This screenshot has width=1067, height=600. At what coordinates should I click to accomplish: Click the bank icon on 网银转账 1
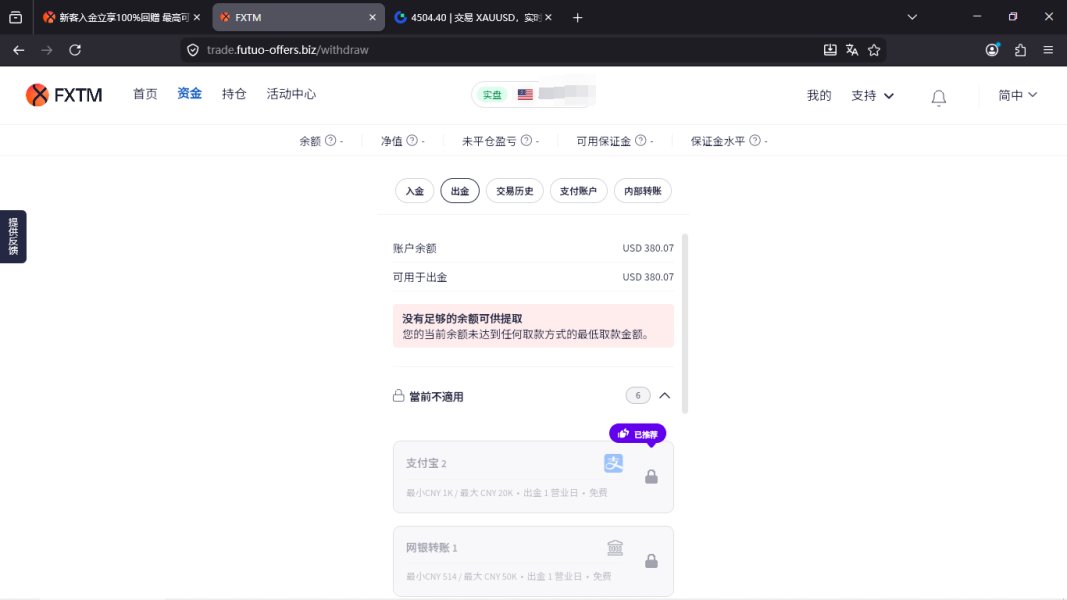click(614, 548)
